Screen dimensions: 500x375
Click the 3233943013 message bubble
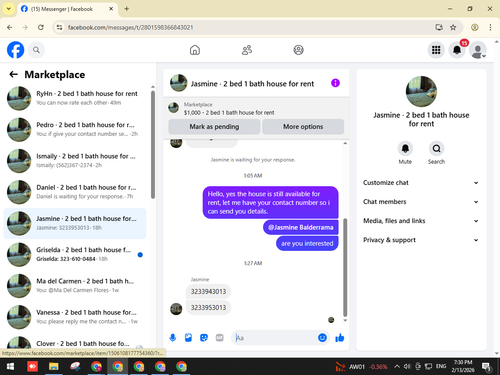tap(208, 292)
